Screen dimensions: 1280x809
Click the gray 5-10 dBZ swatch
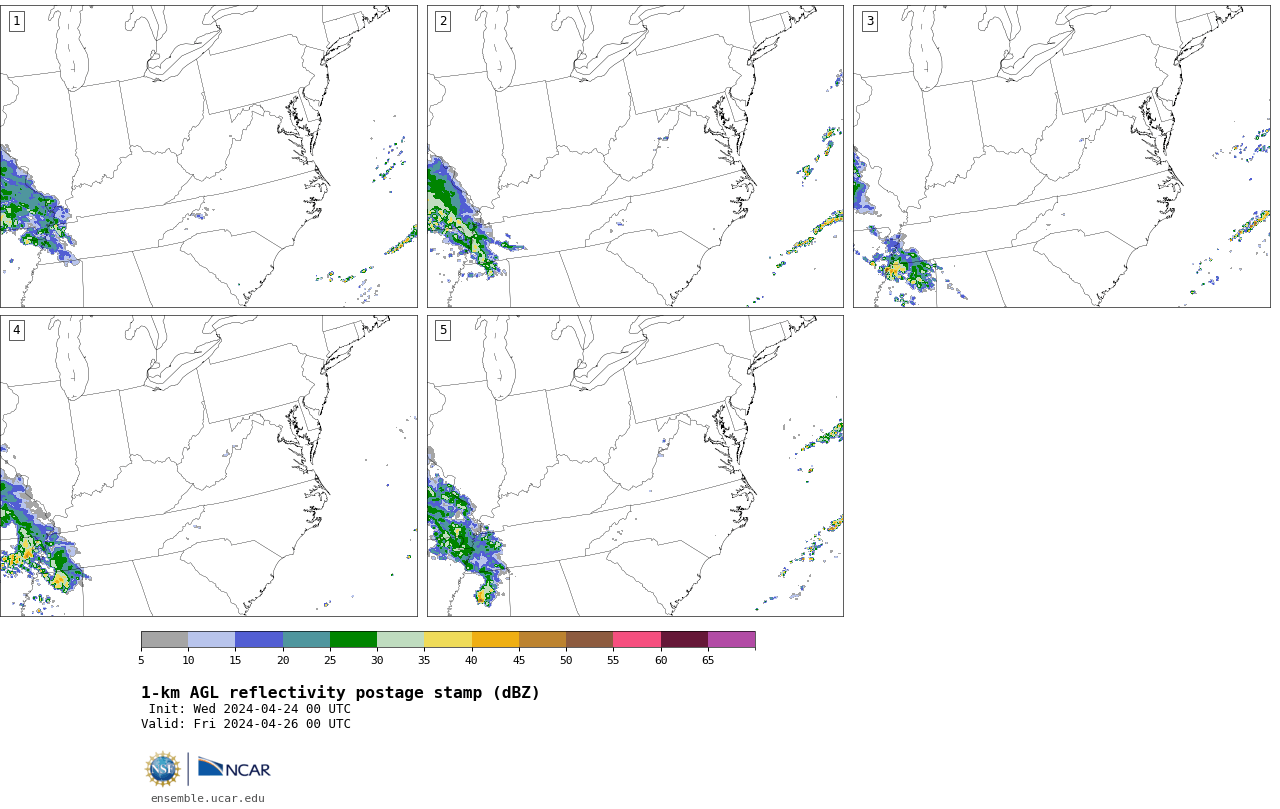pyautogui.click(x=164, y=640)
